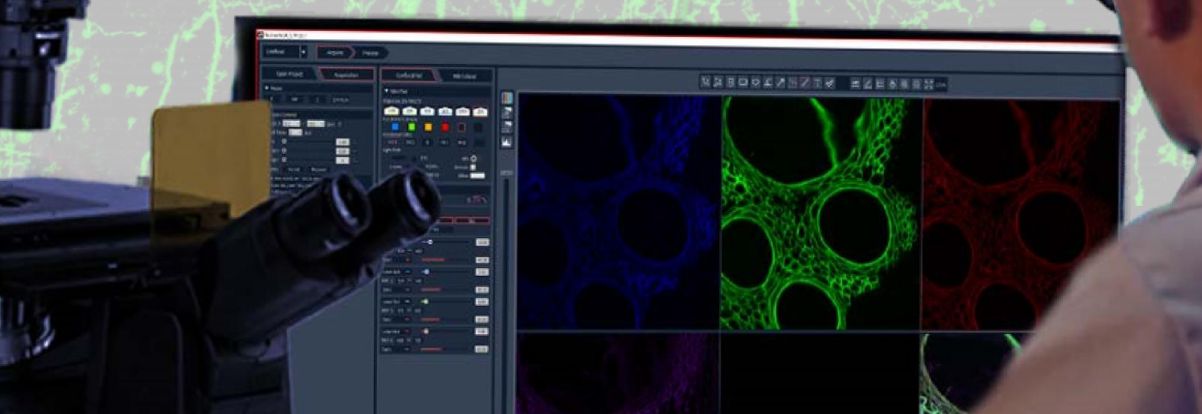Screen dimensions: 1202x414
Task: Adjust the vertical slider beside image viewer
Action: [506, 295]
